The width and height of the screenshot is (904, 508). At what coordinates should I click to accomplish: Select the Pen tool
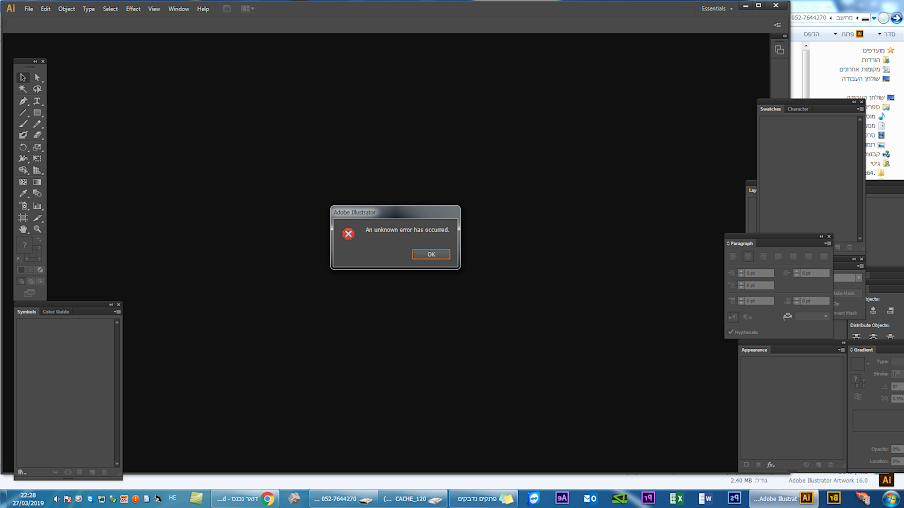[23, 101]
